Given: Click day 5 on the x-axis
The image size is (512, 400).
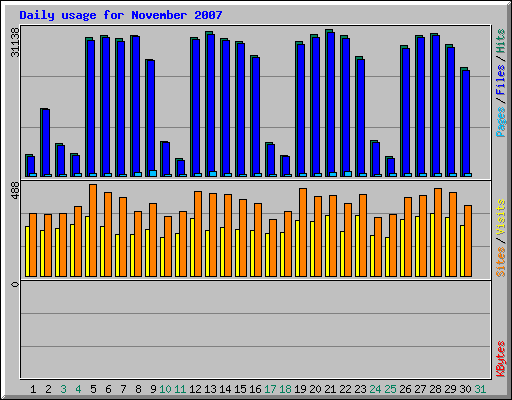Looking at the screenshot, I should pyautogui.click(x=93, y=389).
